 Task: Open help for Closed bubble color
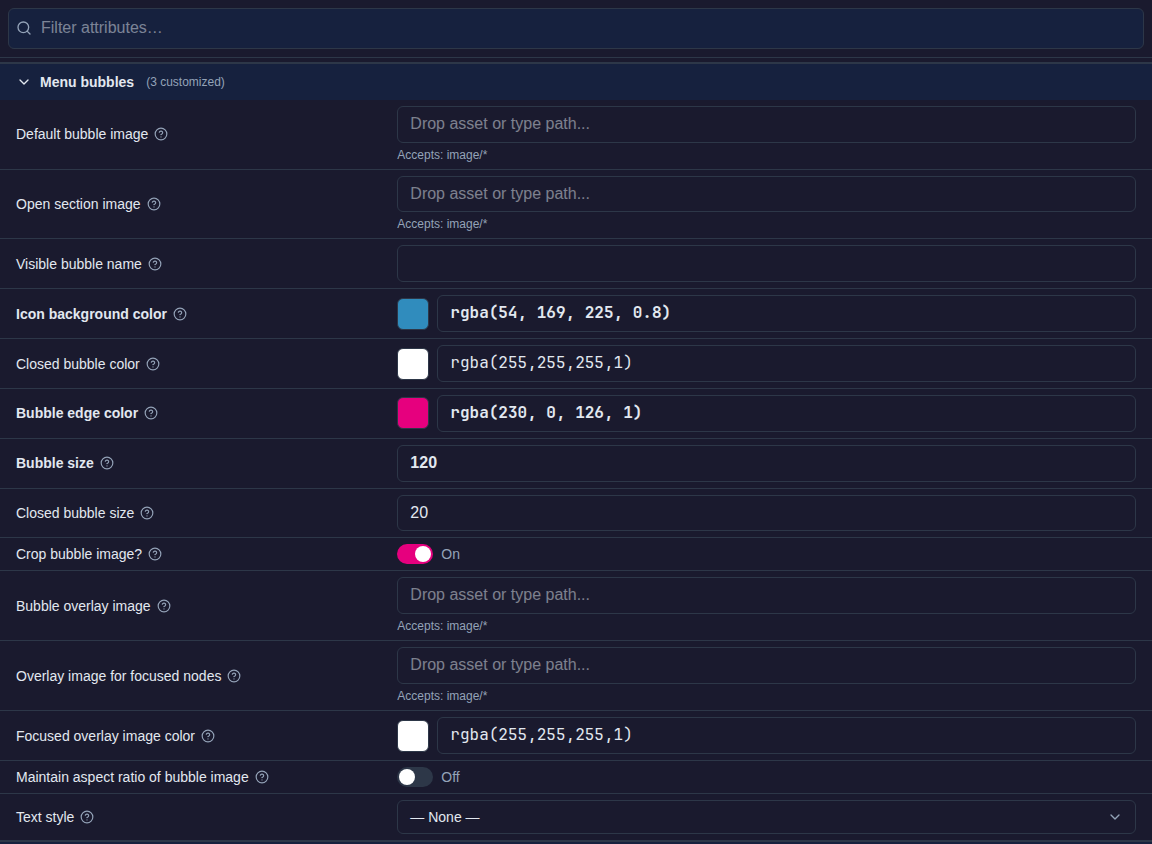[153, 364]
